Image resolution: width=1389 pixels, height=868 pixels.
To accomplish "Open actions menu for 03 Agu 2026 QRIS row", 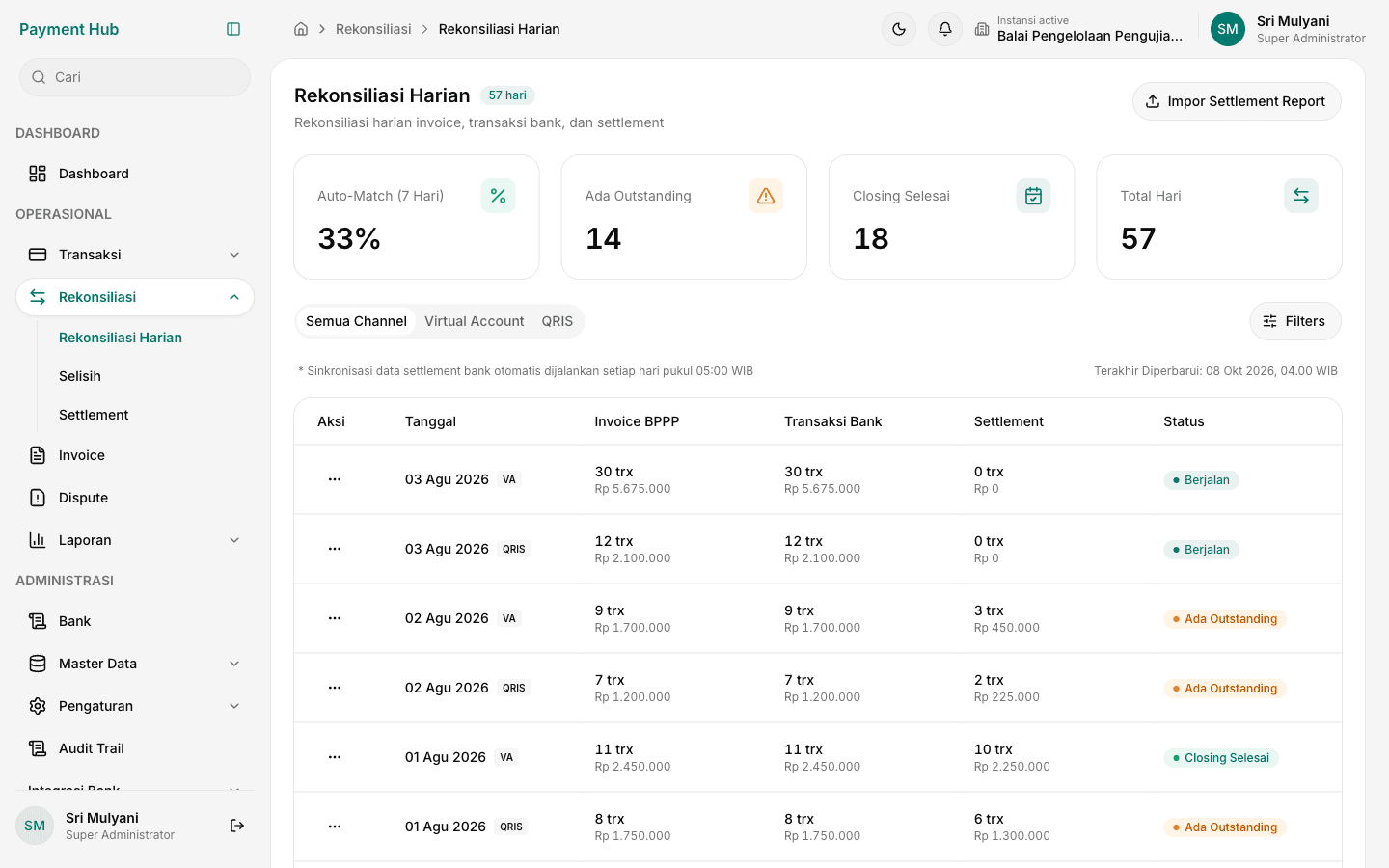I will click(x=335, y=549).
